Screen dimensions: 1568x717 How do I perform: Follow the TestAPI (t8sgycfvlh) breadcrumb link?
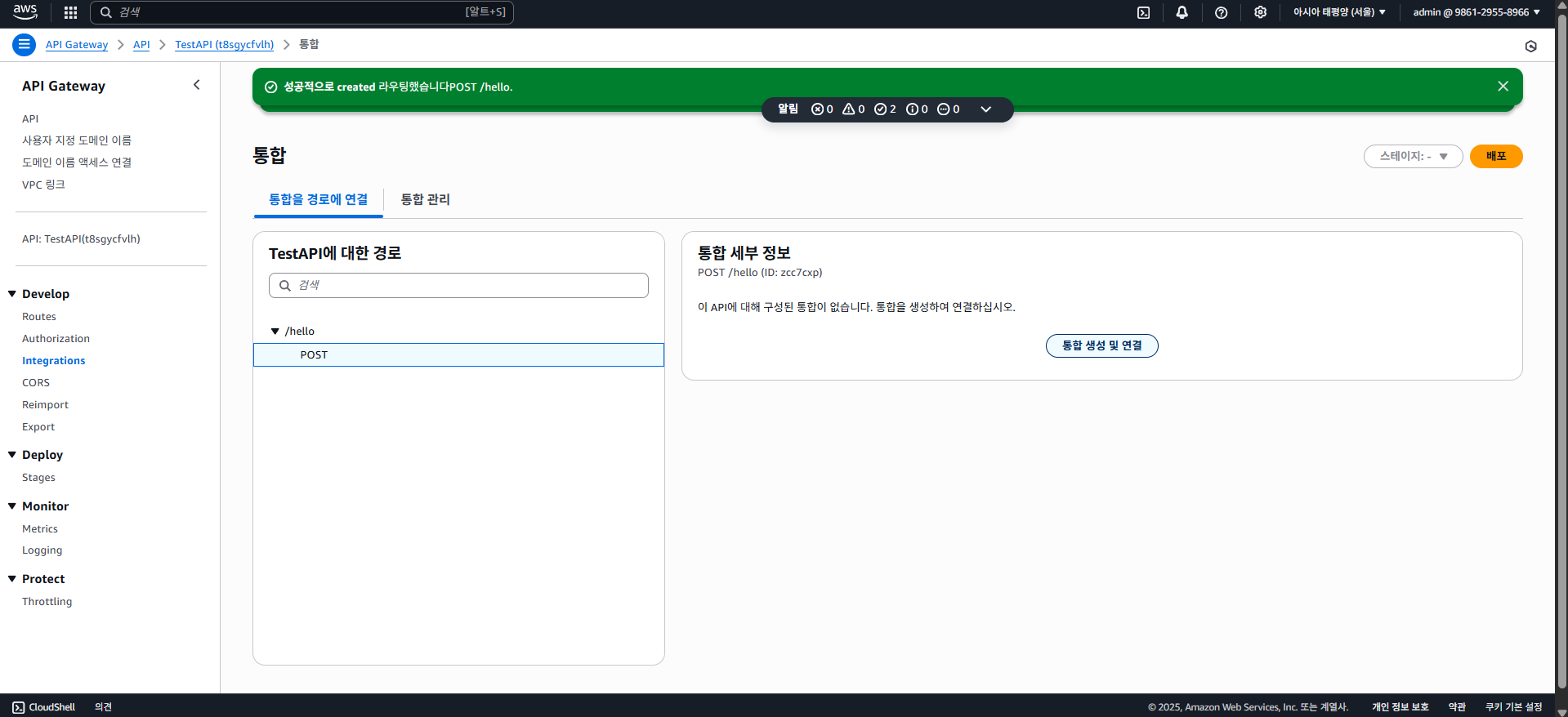[x=224, y=45]
